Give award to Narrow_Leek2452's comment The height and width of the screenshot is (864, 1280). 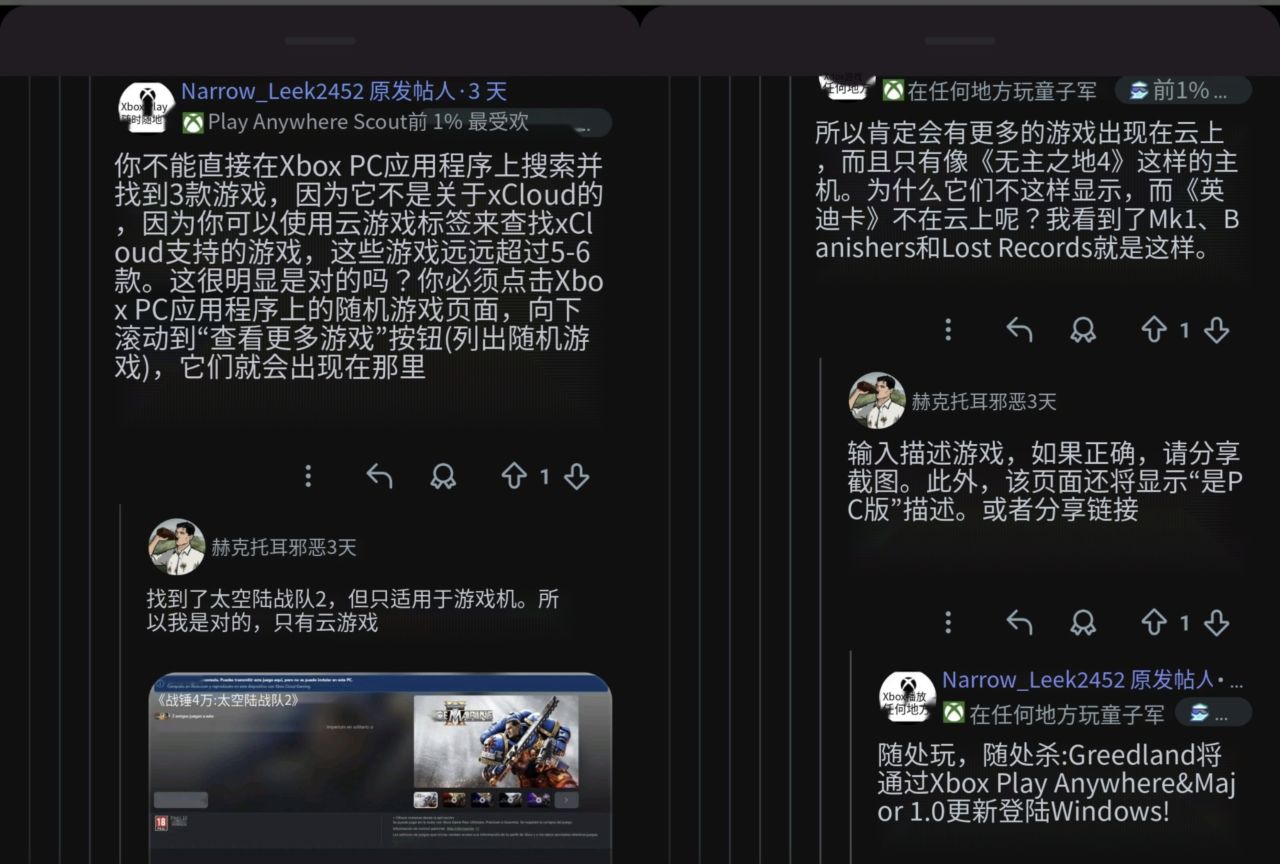[443, 476]
